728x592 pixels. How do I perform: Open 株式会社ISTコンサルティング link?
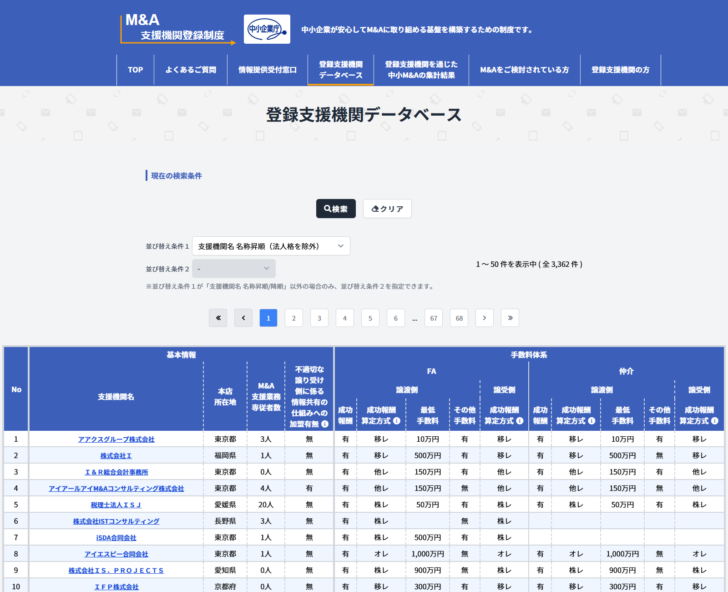coord(116,521)
